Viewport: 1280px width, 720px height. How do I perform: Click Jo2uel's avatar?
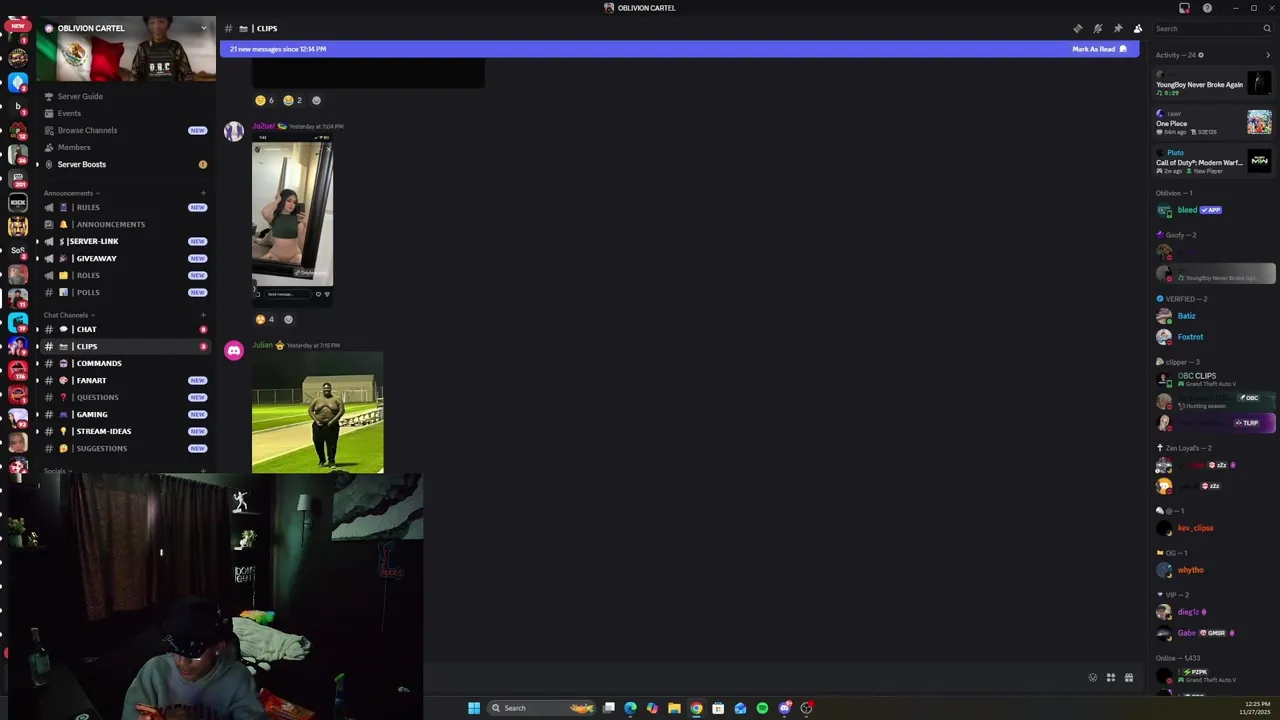[x=234, y=131]
